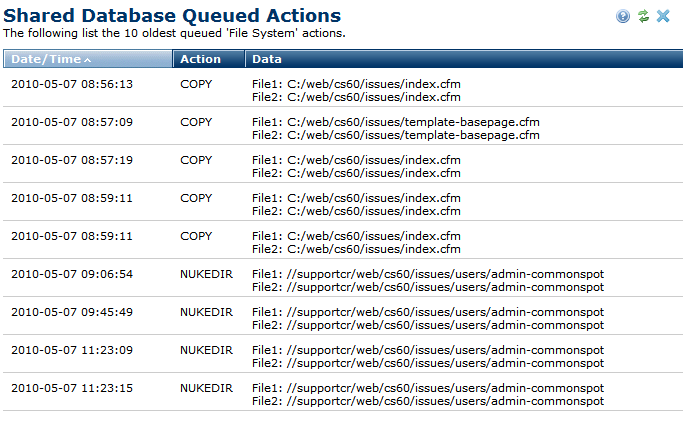Click File1 template-basepage.cfm path

pos(396,122)
